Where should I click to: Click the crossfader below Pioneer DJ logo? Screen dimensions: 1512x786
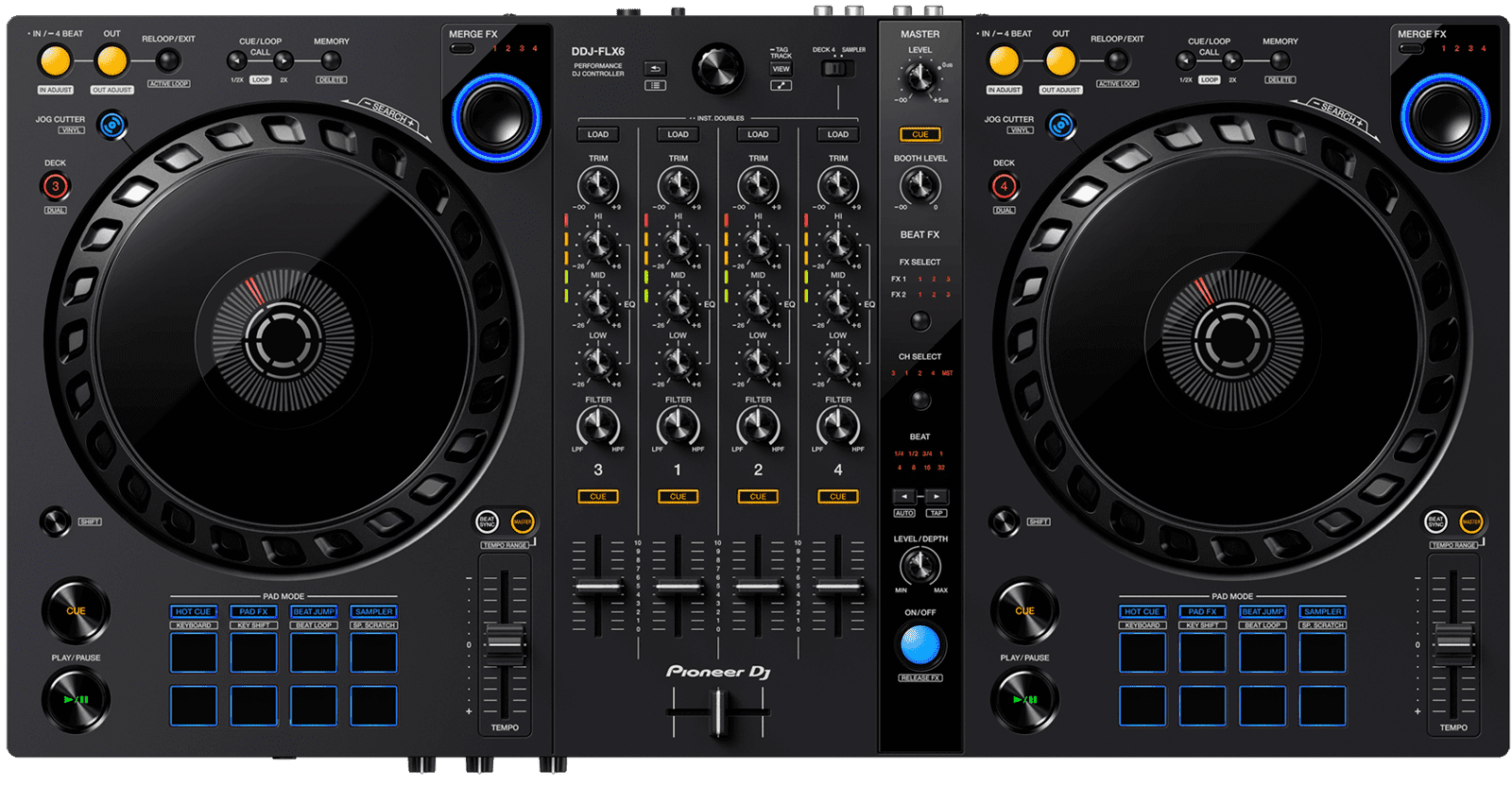point(718,712)
